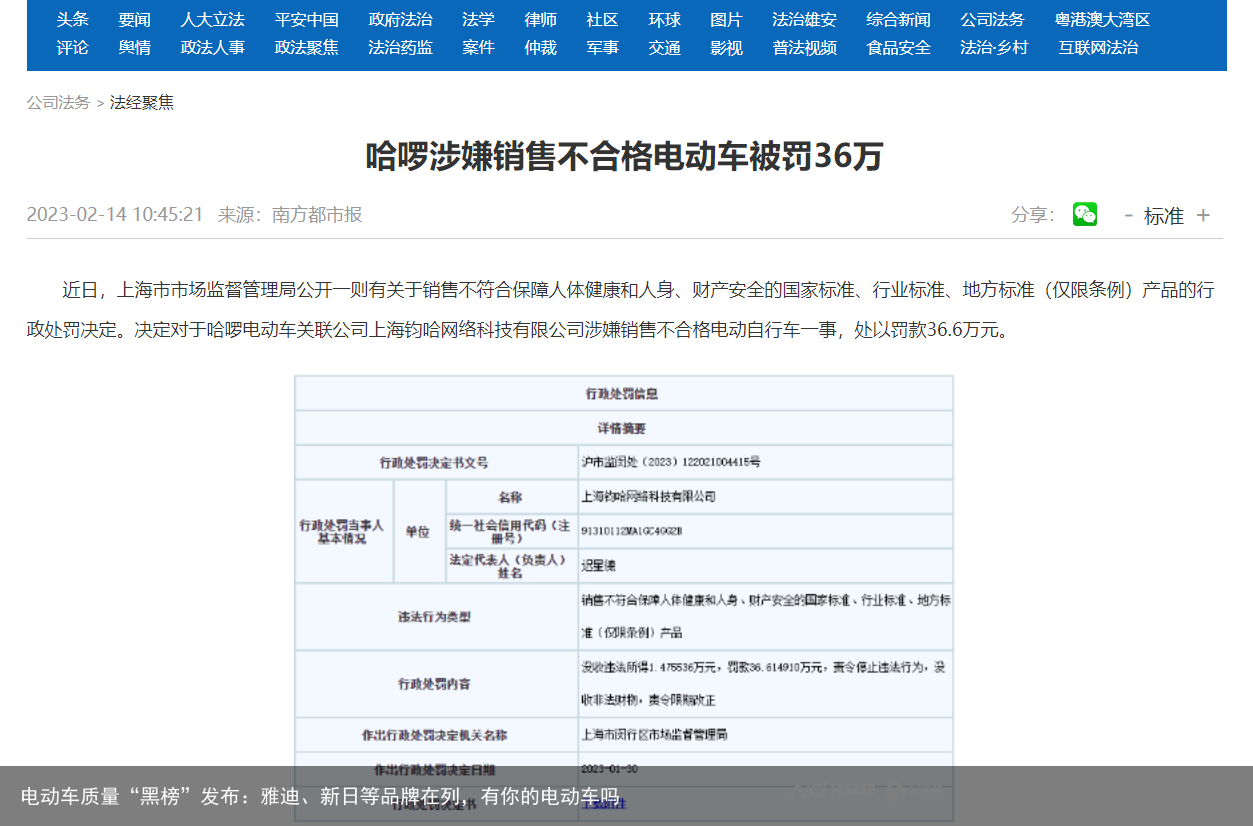Viewport: 1253px width, 826px height.
Task: Share article via WeChat icon
Action: tap(1085, 214)
